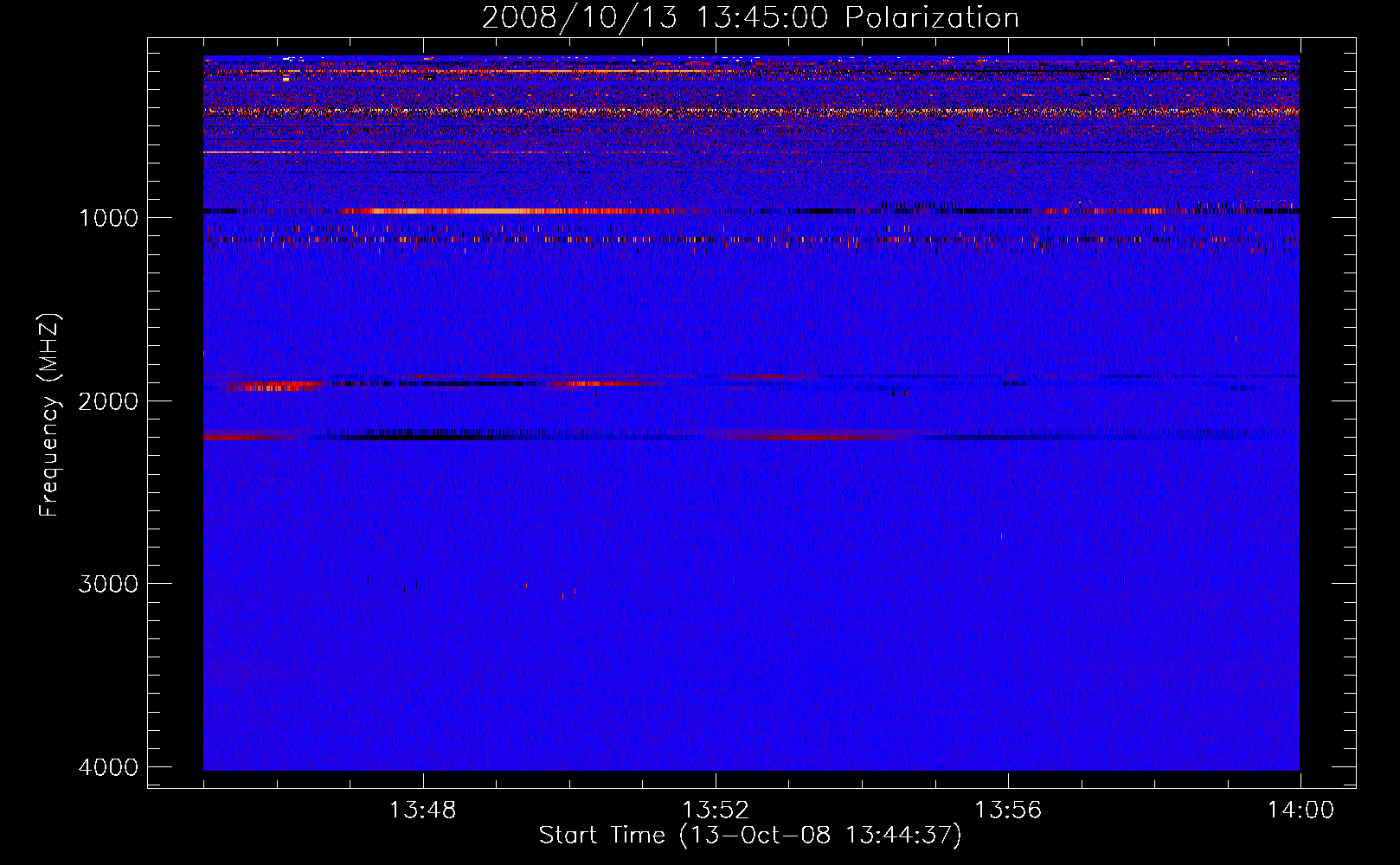
Task: Click the bright orange emission band near 1000 MHz
Action: click(x=511, y=211)
